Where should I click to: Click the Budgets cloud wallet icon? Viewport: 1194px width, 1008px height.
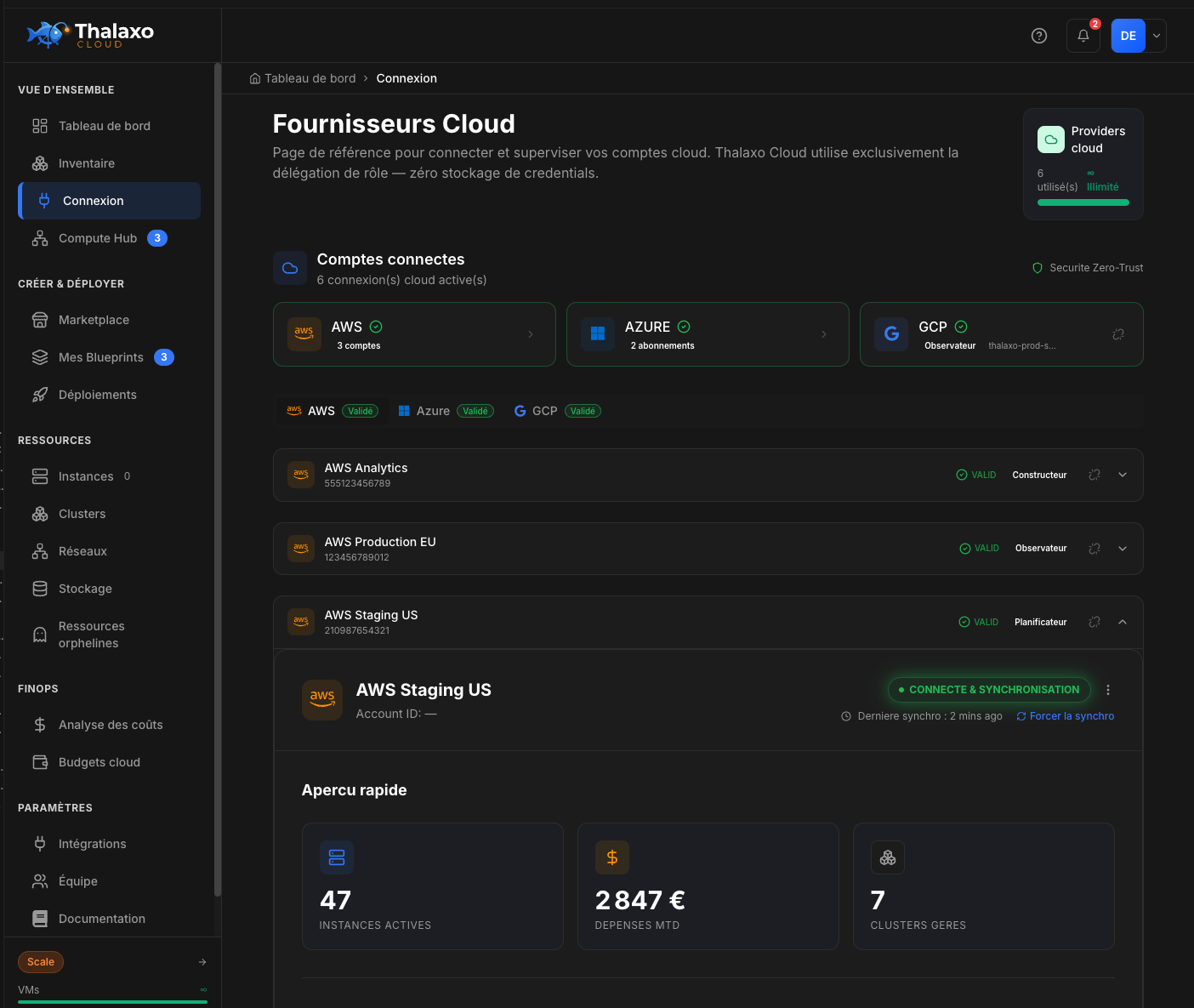[x=40, y=762]
